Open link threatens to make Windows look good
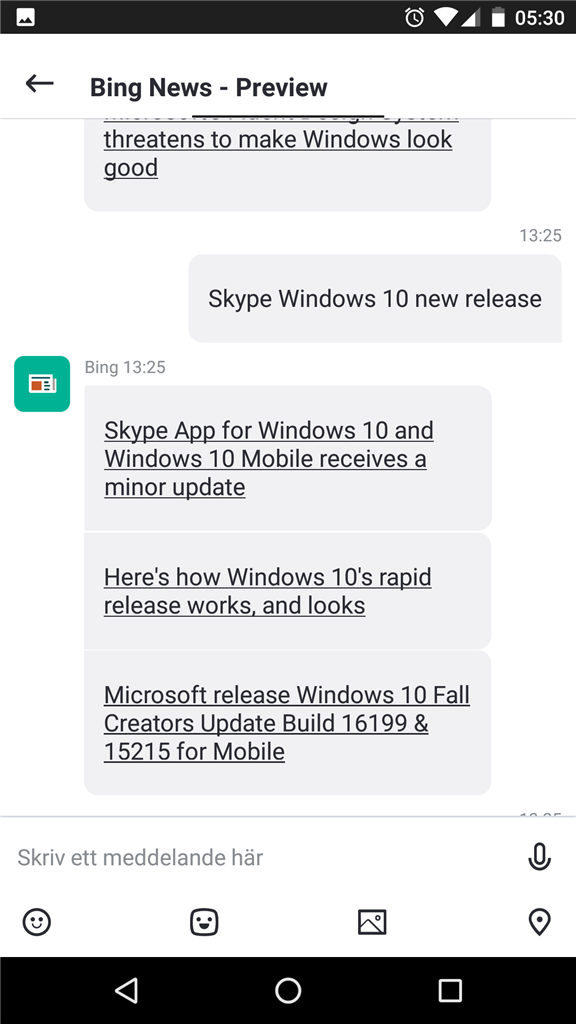Screen dimensions: 576x1024 click(x=278, y=153)
